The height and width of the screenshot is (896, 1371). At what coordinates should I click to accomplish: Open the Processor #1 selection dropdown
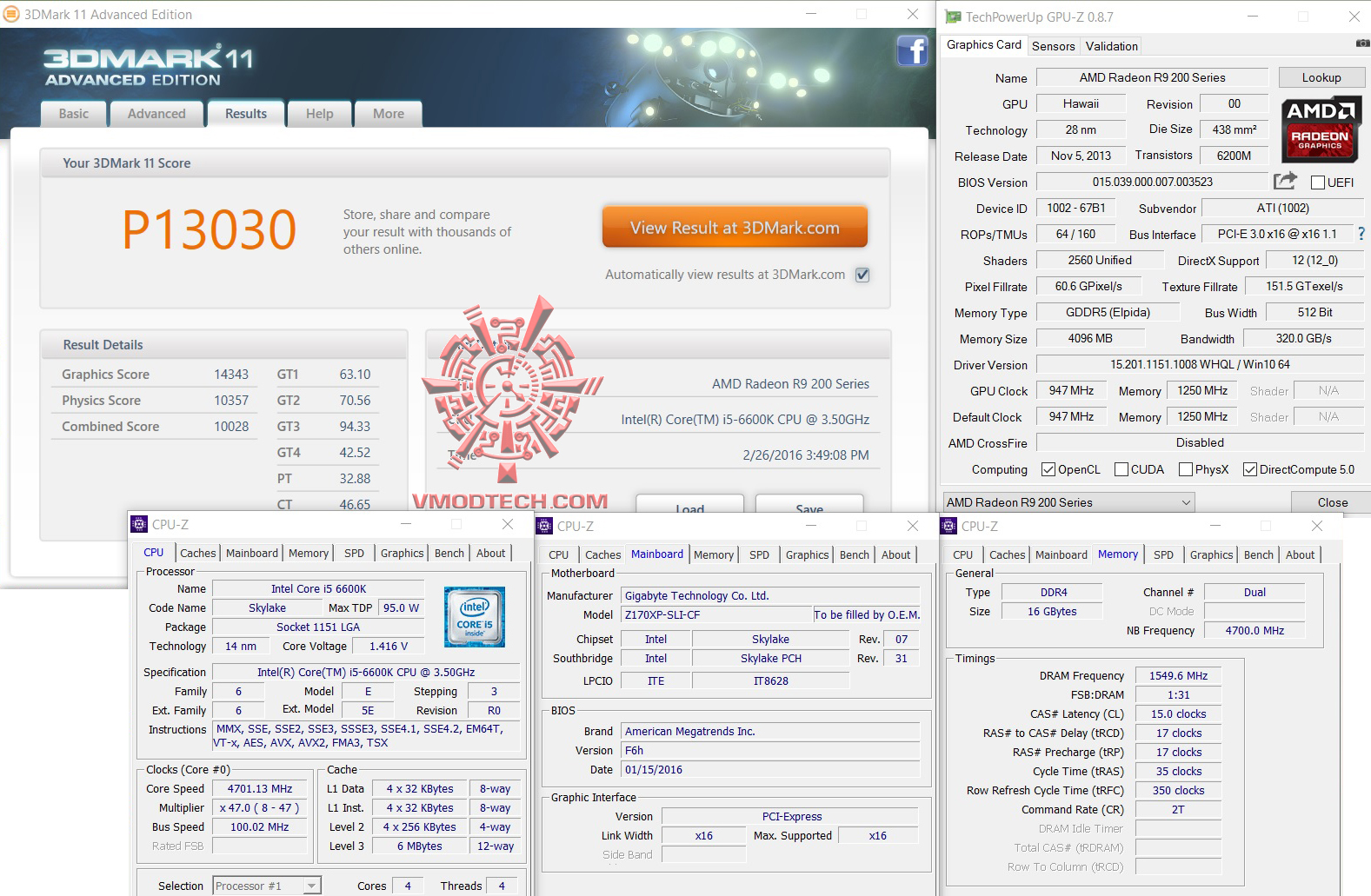pyautogui.click(x=267, y=886)
